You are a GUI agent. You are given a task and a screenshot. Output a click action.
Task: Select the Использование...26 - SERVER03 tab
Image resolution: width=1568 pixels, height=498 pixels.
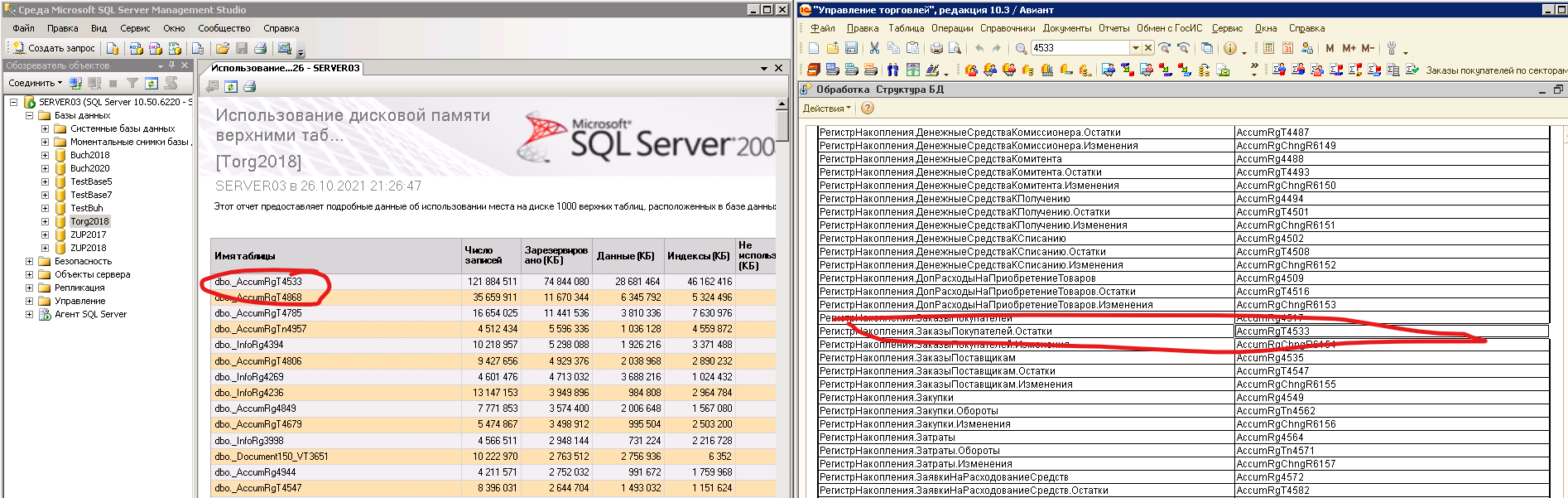[285, 68]
